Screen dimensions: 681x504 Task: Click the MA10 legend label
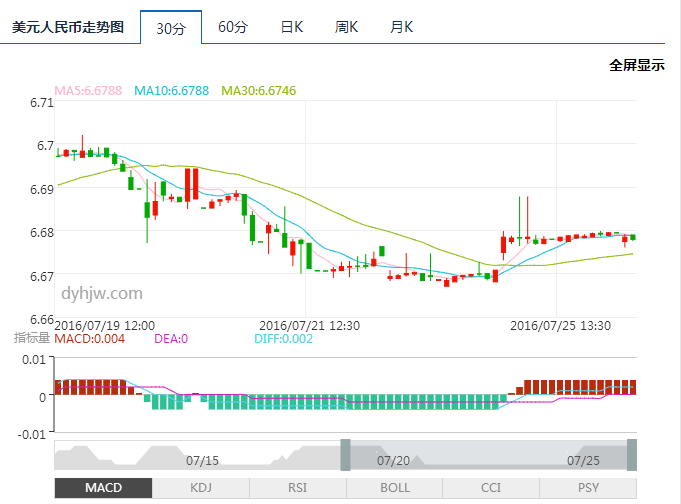pyautogui.click(x=171, y=91)
